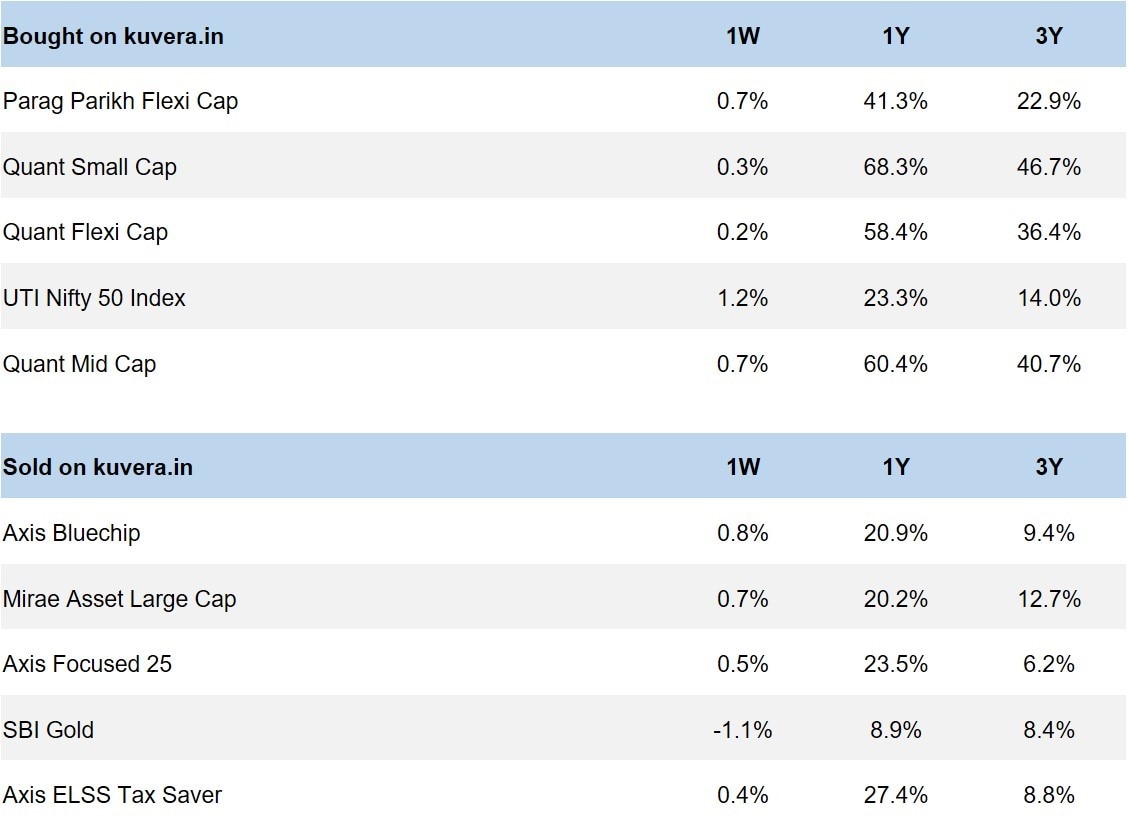Image resolution: width=1128 pixels, height=828 pixels.
Task: Open the Quant Mid Cap fund entry
Action: coord(80,364)
